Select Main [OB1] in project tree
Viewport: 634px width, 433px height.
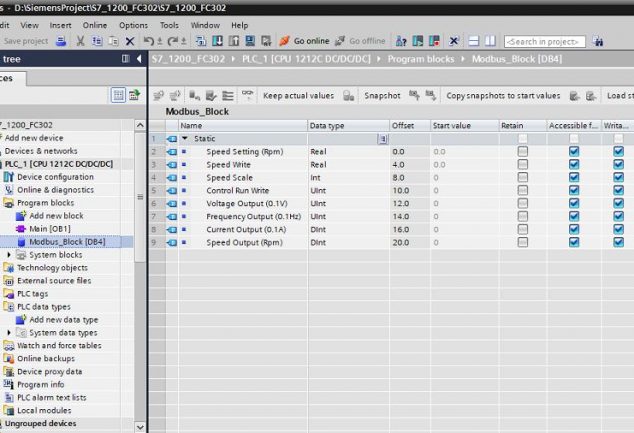[x=50, y=229]
